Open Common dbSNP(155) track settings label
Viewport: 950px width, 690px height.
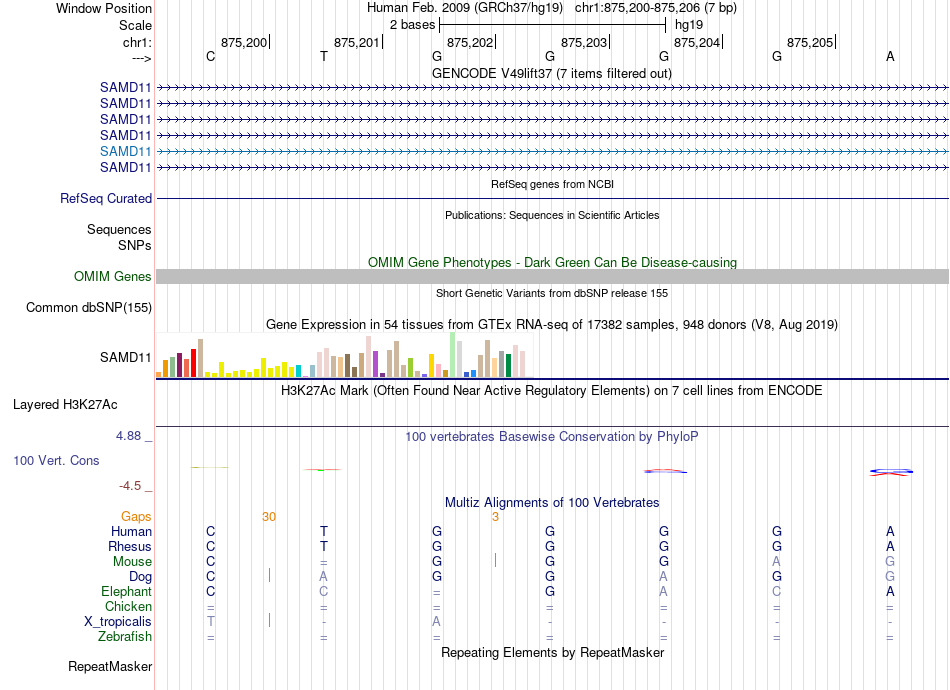(x=89, y=308)
